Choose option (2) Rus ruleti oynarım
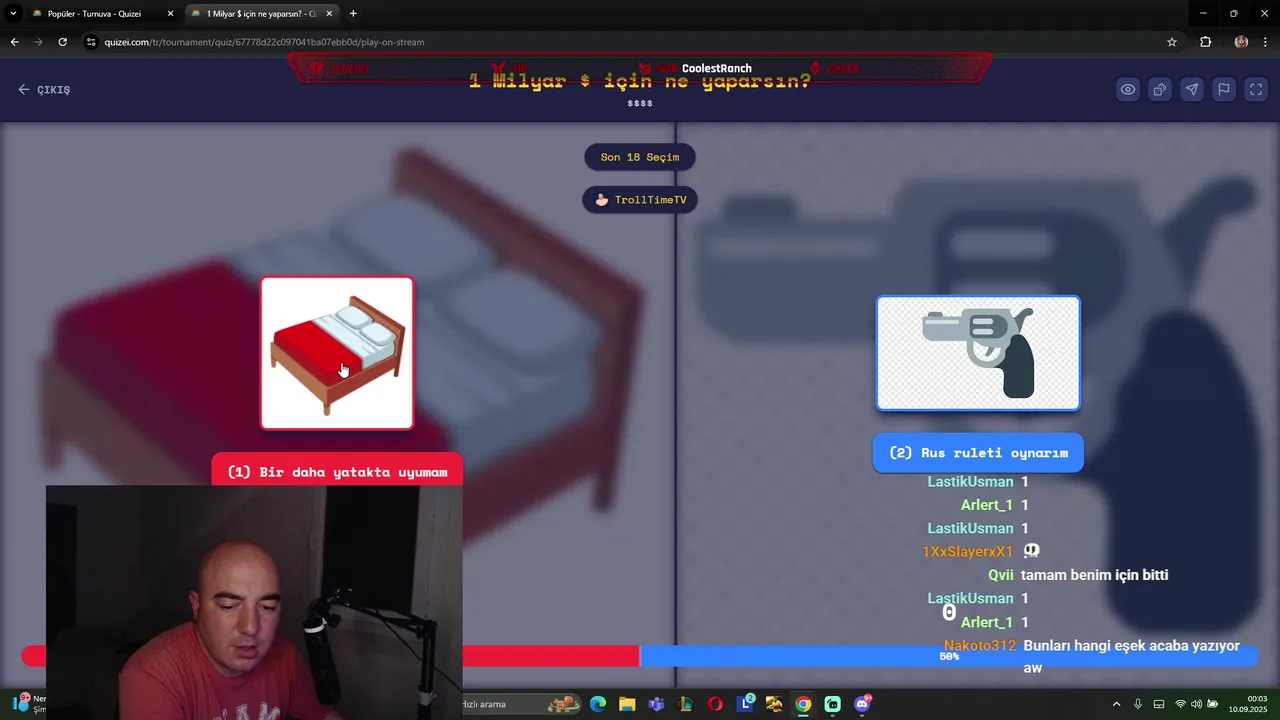 (978, 452)
